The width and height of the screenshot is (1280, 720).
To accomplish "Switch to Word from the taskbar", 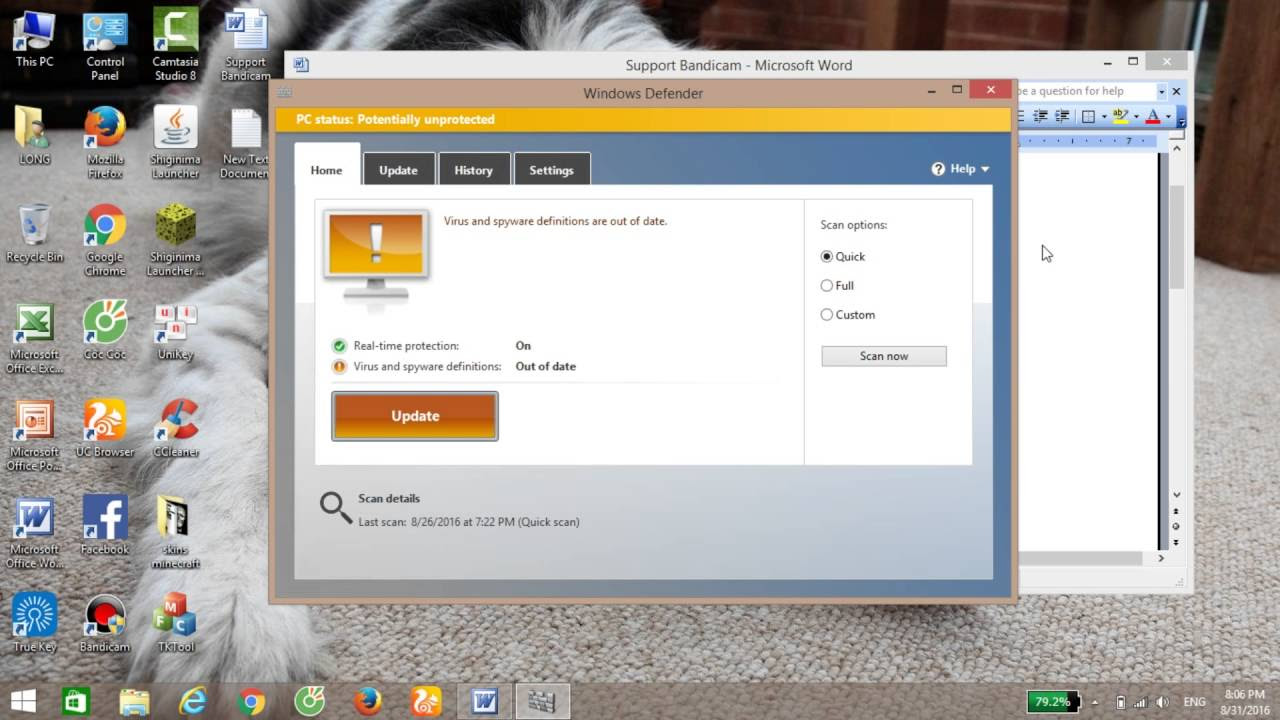I will tap(485, 702).
